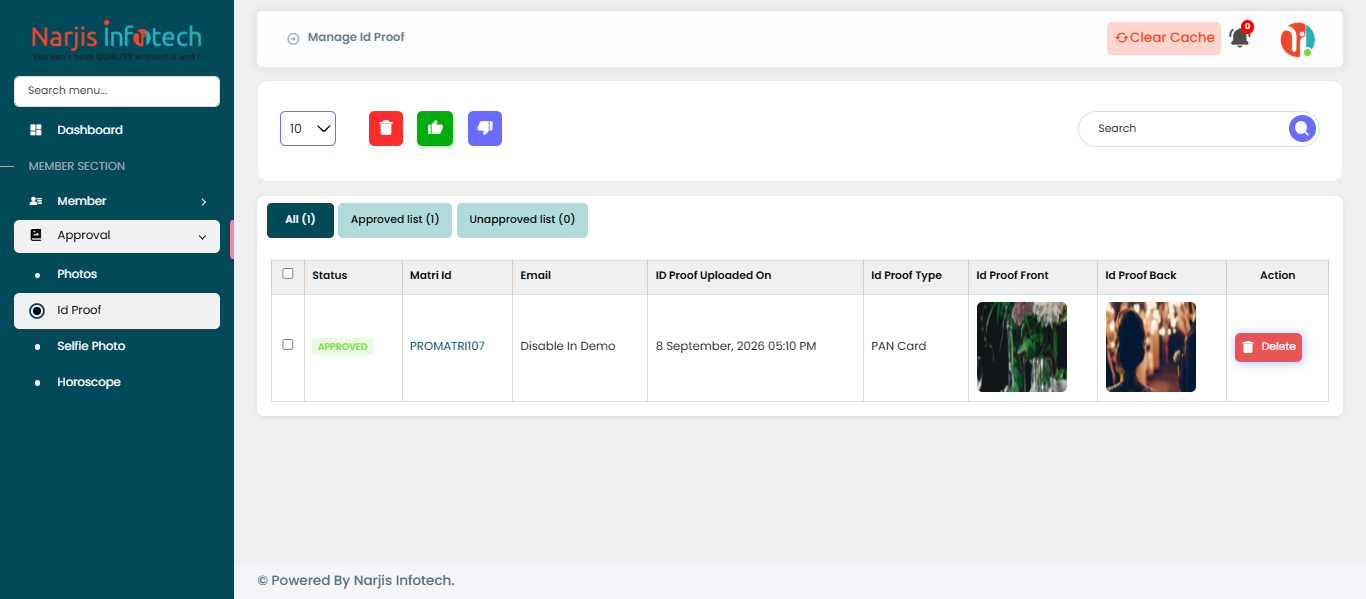This screenshot has height=599, width=1366.
Task: Click the table Search input field
Action: click(1185, 128)
